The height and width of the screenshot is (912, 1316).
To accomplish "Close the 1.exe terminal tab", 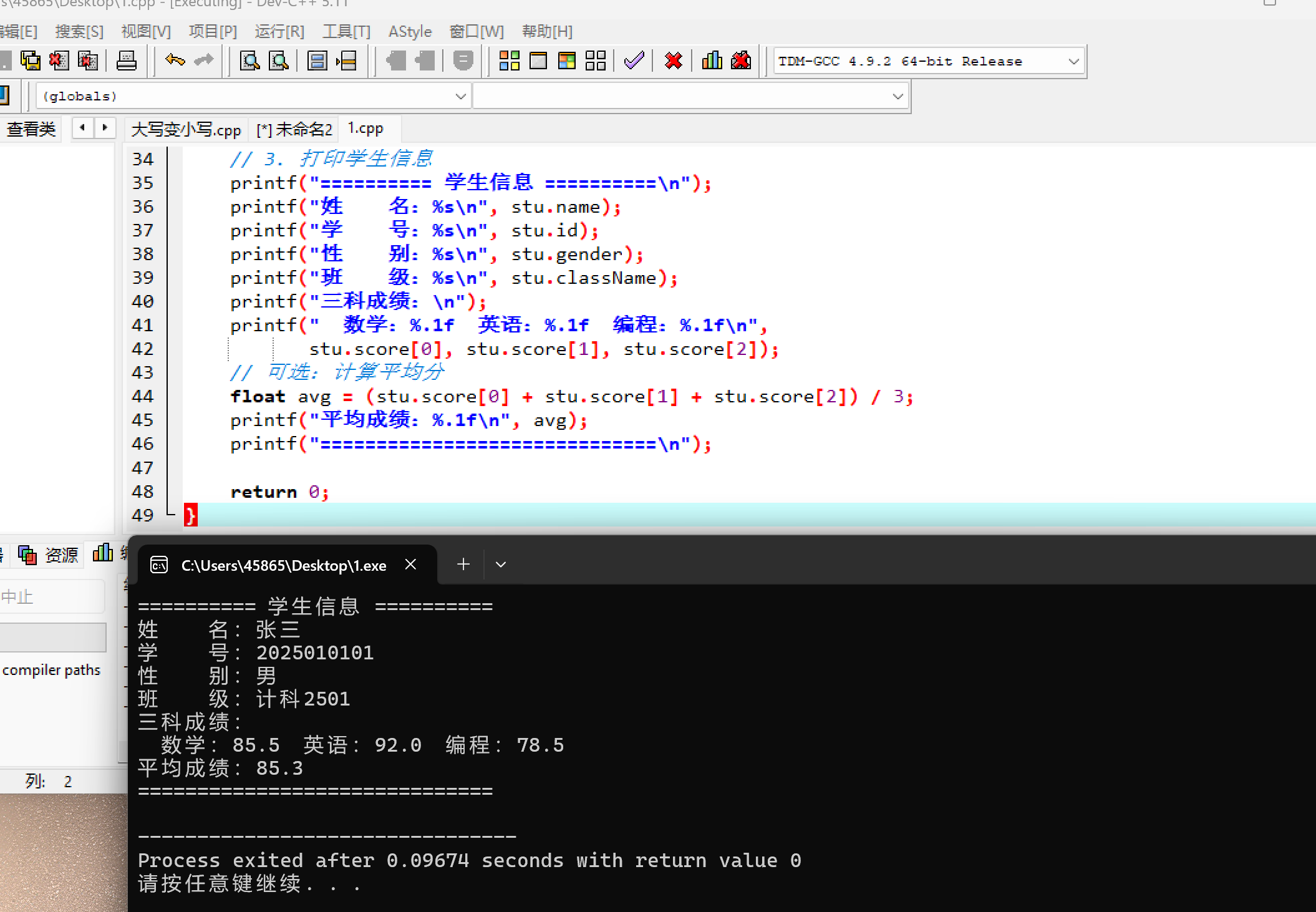I will point(410,565).
